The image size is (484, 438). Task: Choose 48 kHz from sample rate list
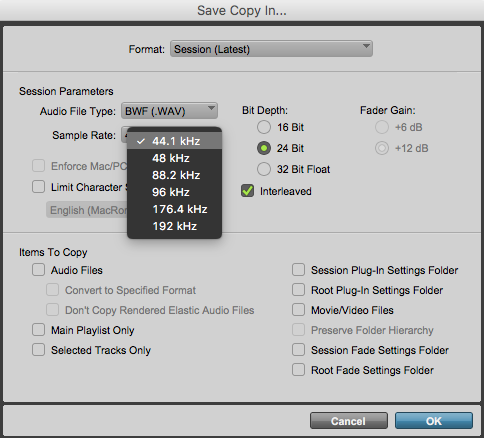point(174,158)
